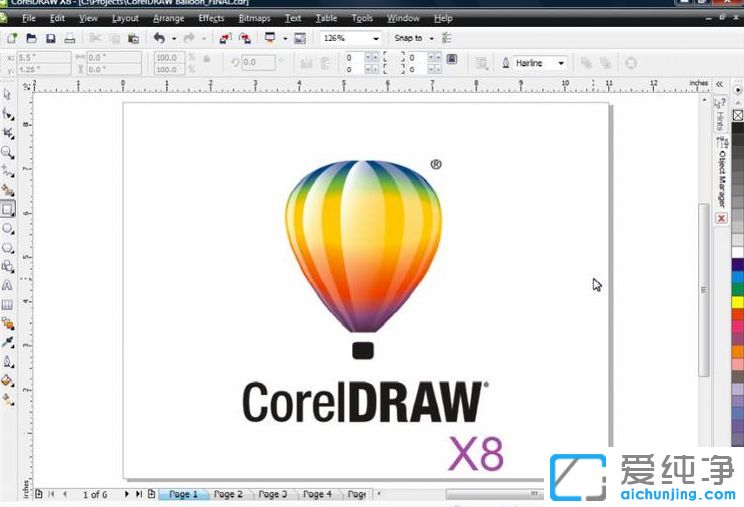744x507 pixels.
Task: Collapse the docker with double-chevron arrow
Action: coord(720,84)
